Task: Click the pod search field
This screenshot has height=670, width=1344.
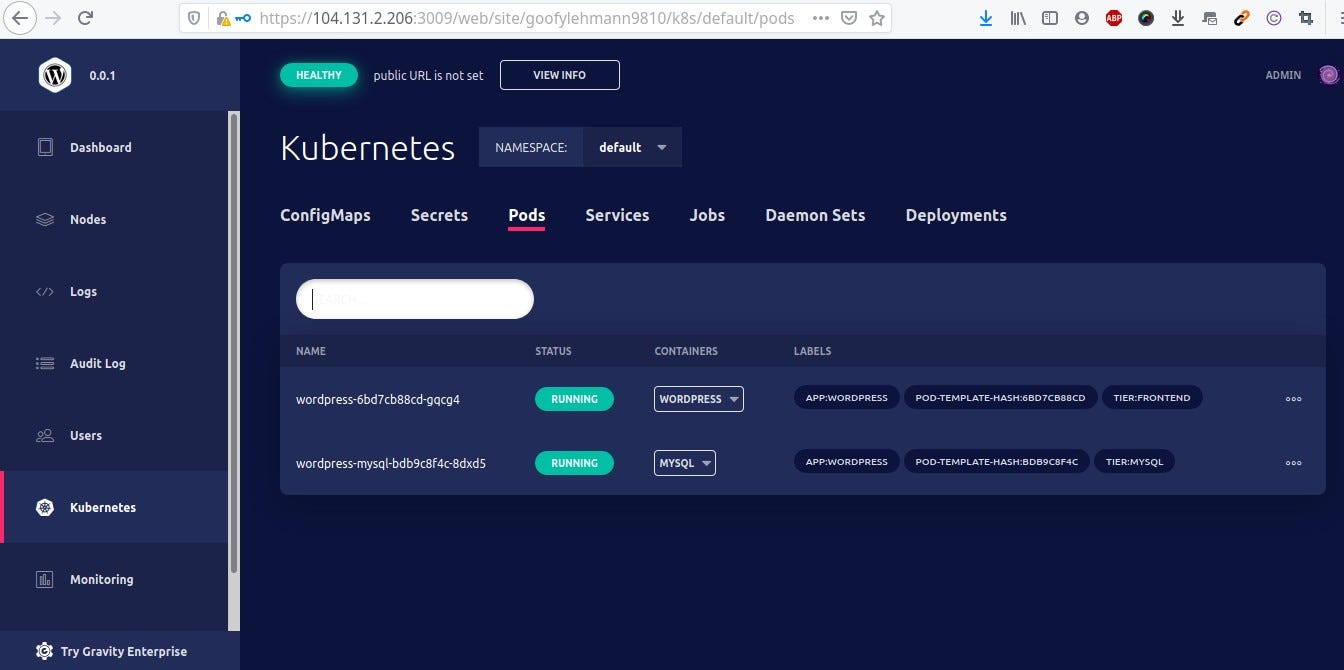Action: [x=415, y=299]
